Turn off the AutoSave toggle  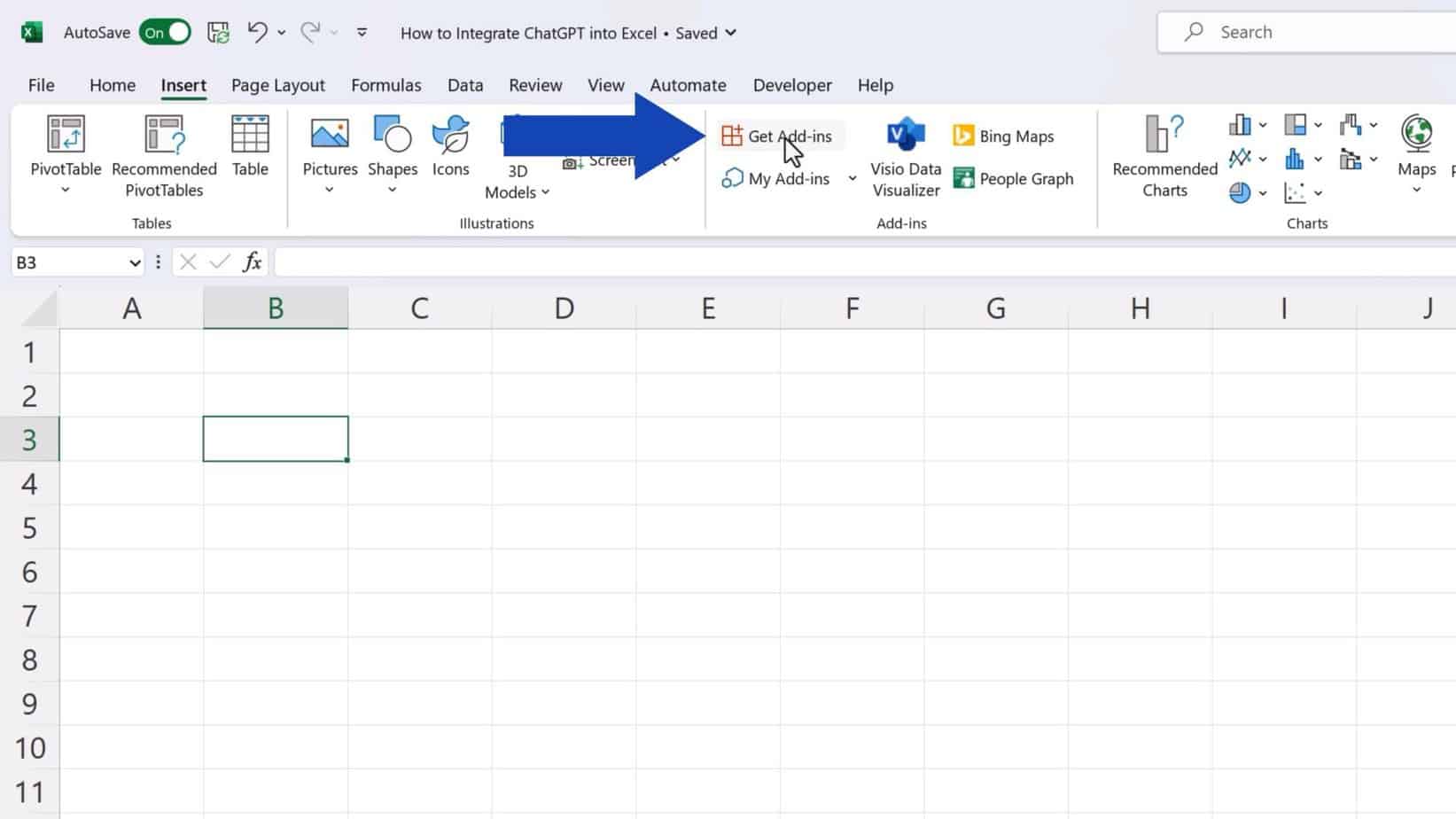pos(165,31)
